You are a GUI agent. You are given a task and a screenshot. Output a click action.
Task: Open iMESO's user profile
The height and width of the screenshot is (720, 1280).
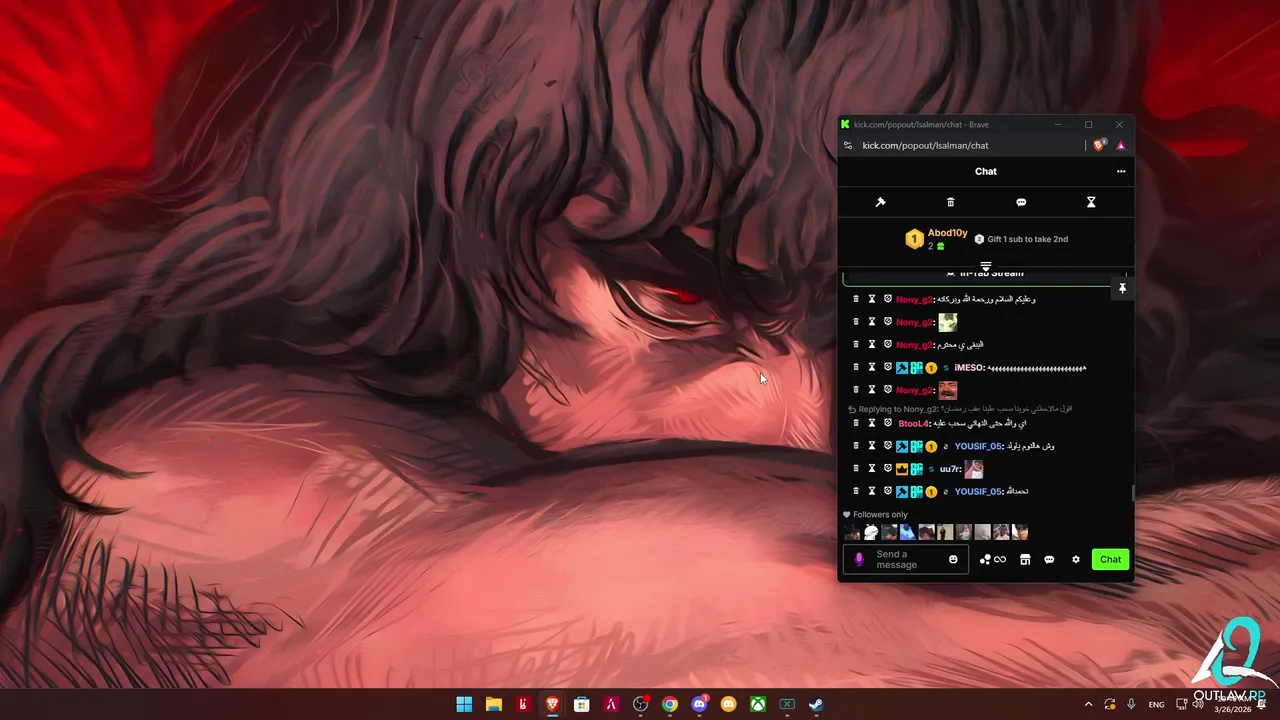pyautogui.click(x=969, y=367)
